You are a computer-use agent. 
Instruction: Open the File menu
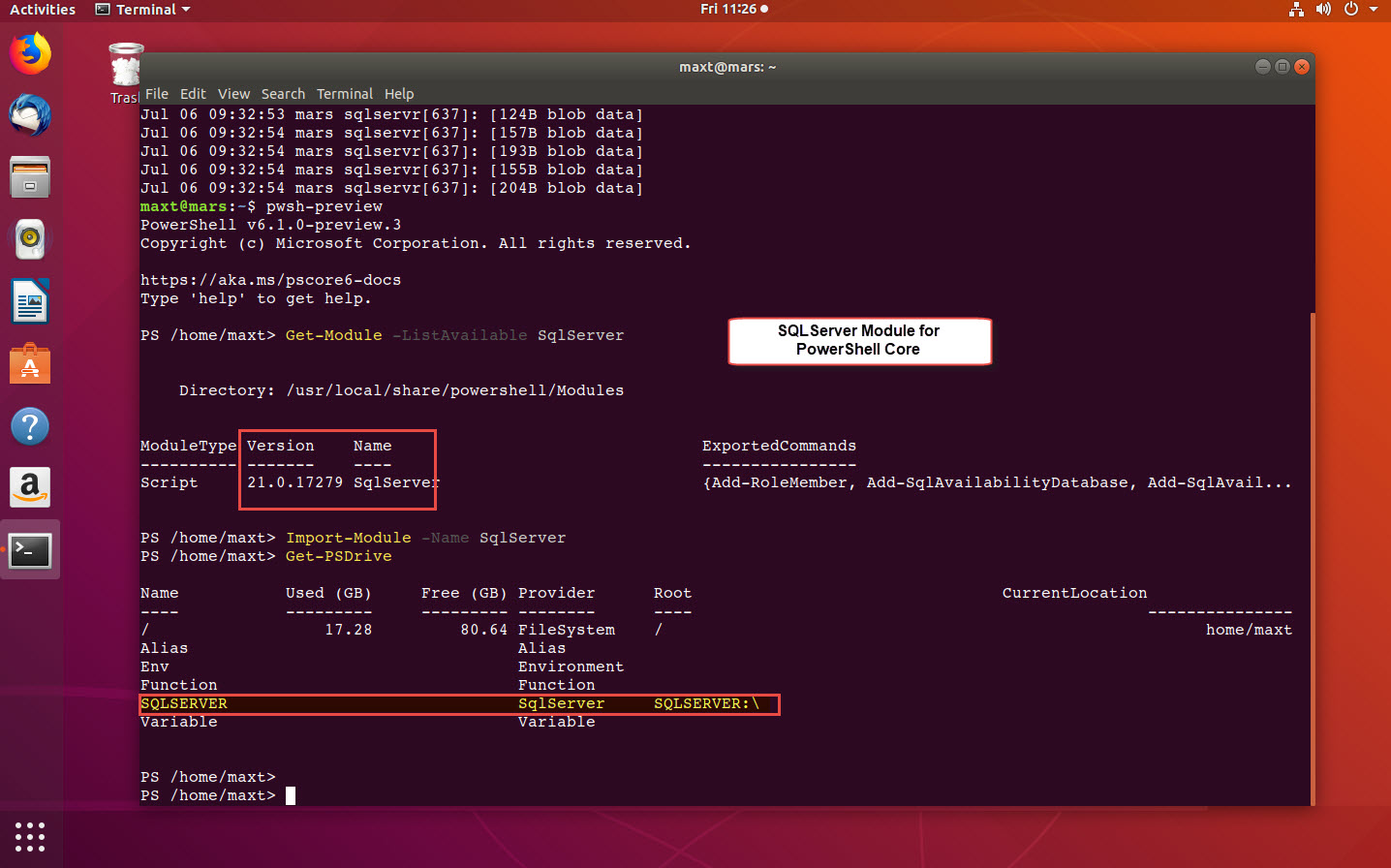[157, 94]
